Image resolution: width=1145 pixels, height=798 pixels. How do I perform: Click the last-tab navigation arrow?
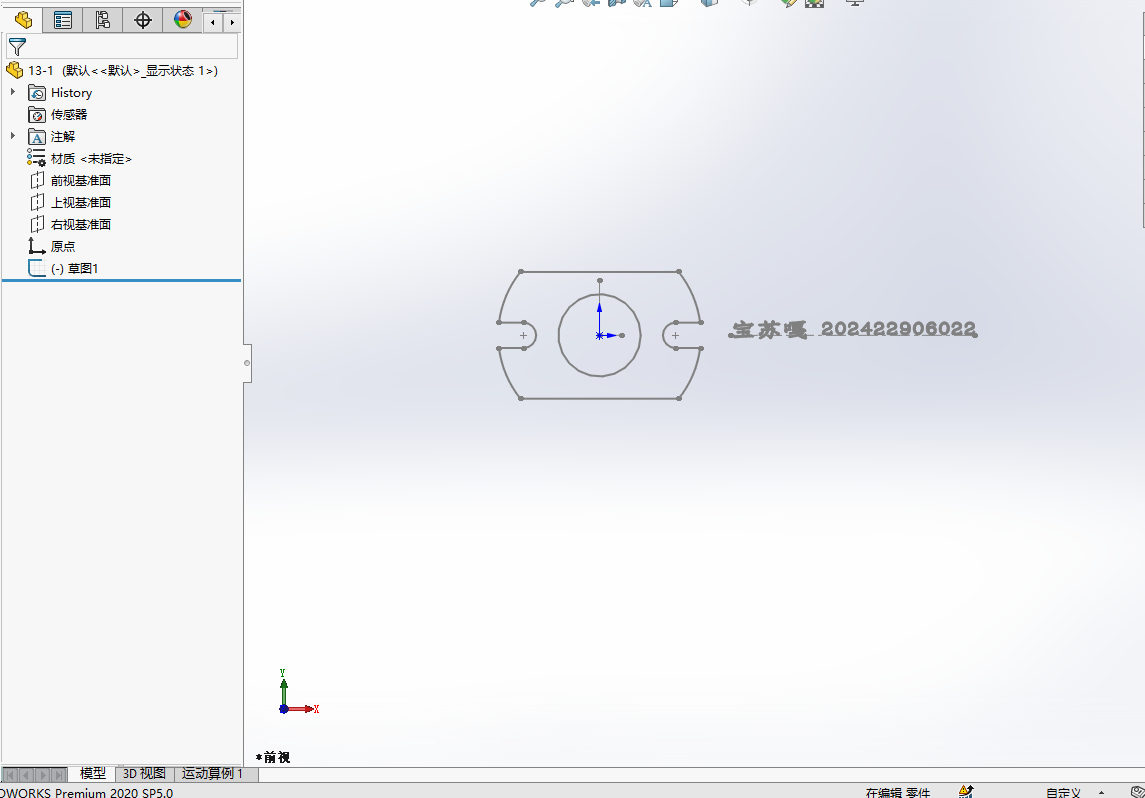tap(58, 774)
